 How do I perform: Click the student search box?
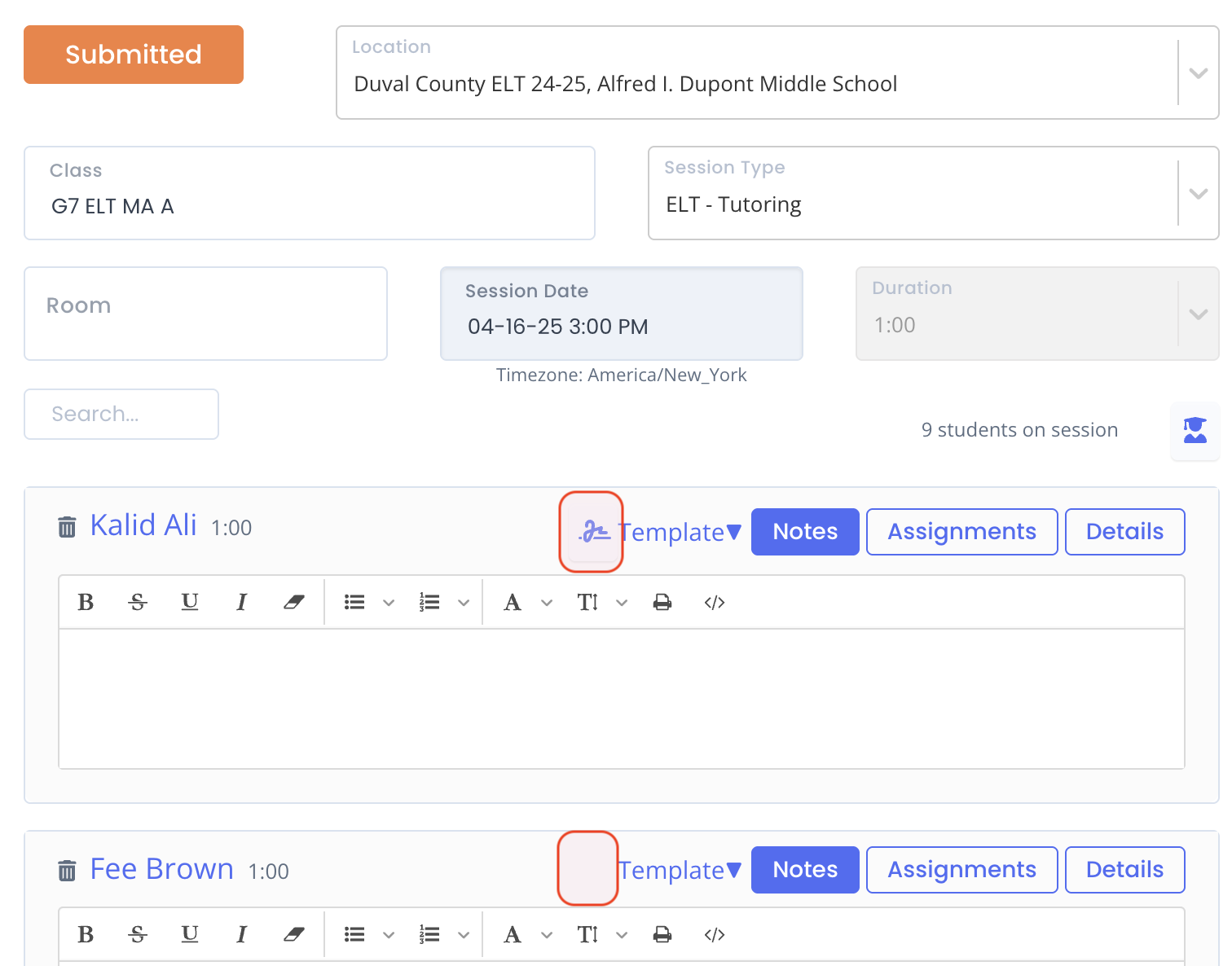pos(121,414)
